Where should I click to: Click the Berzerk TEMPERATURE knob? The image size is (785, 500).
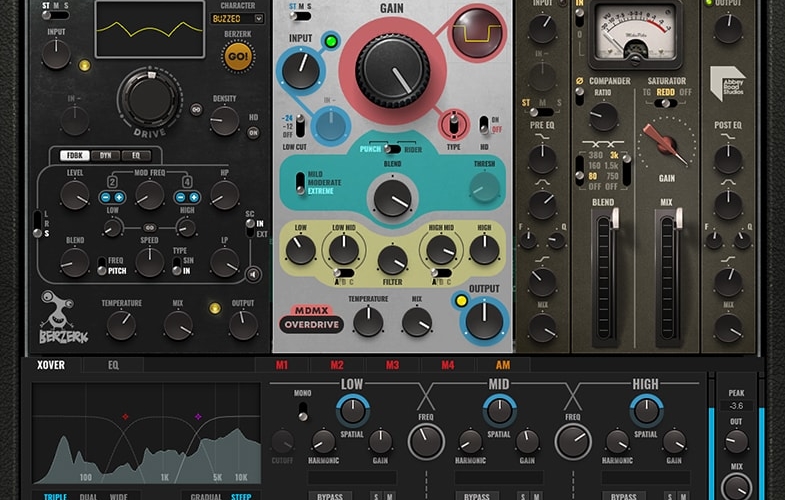[122, 325]
